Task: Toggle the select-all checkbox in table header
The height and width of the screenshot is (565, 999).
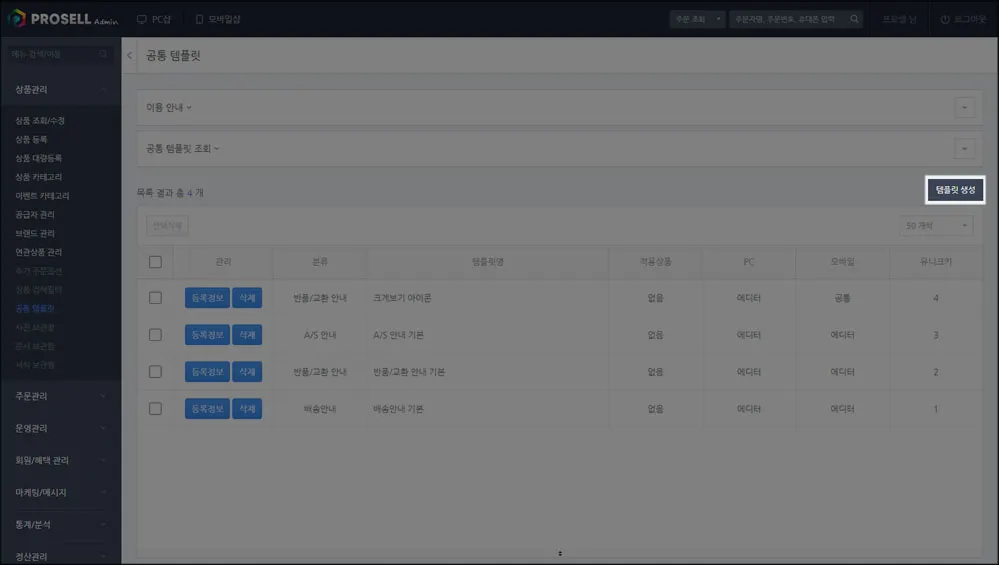Action: 155,262
